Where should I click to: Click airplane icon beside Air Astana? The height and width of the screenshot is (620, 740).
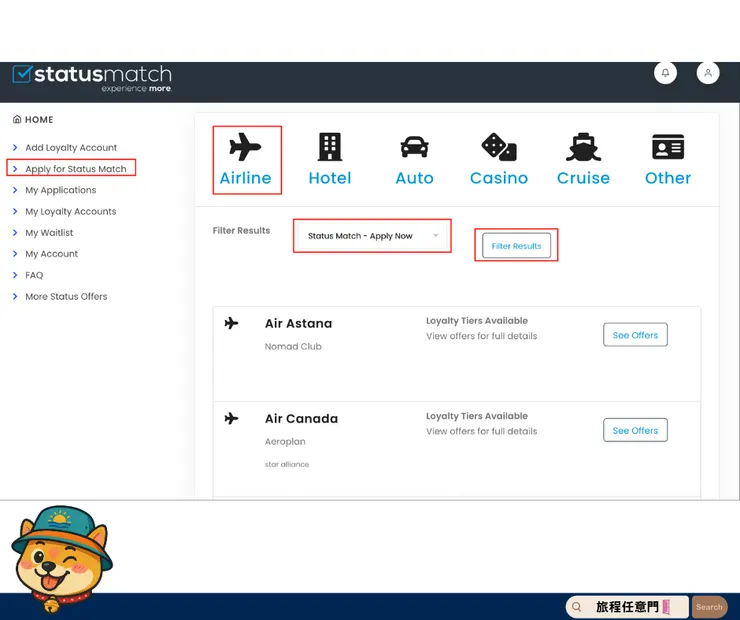[x=231, y=323]
